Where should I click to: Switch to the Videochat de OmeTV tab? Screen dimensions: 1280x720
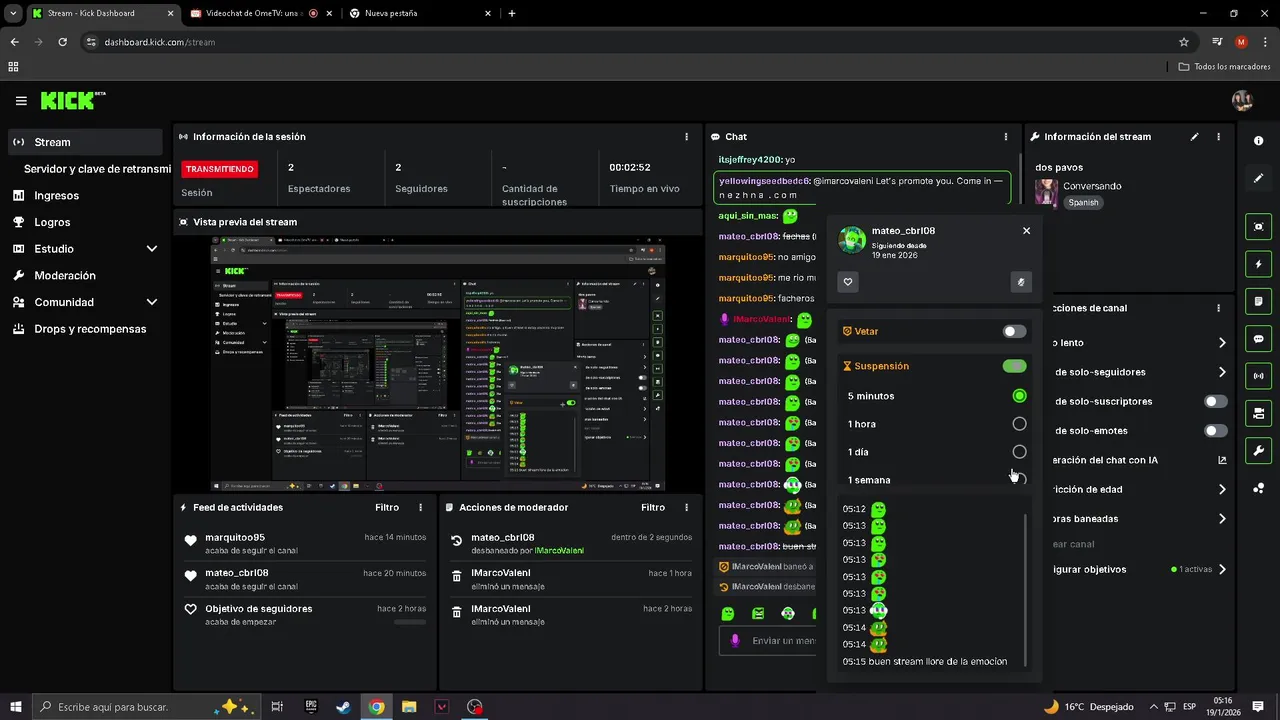pyautogui.click(x=259, y=14)
